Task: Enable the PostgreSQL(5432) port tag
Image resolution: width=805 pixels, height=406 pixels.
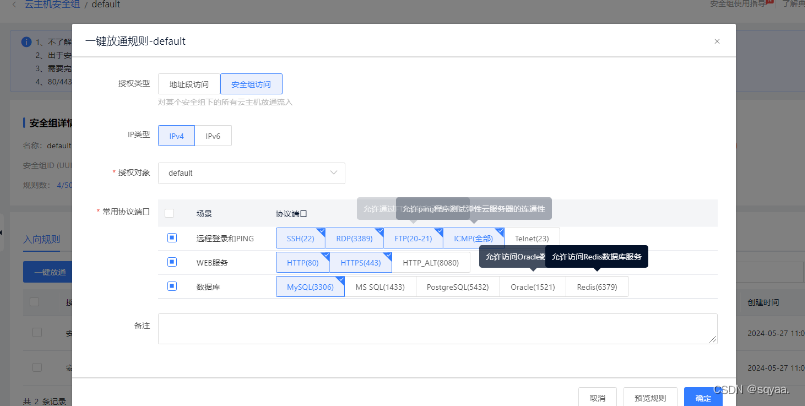Action: (x=455, y=287)
